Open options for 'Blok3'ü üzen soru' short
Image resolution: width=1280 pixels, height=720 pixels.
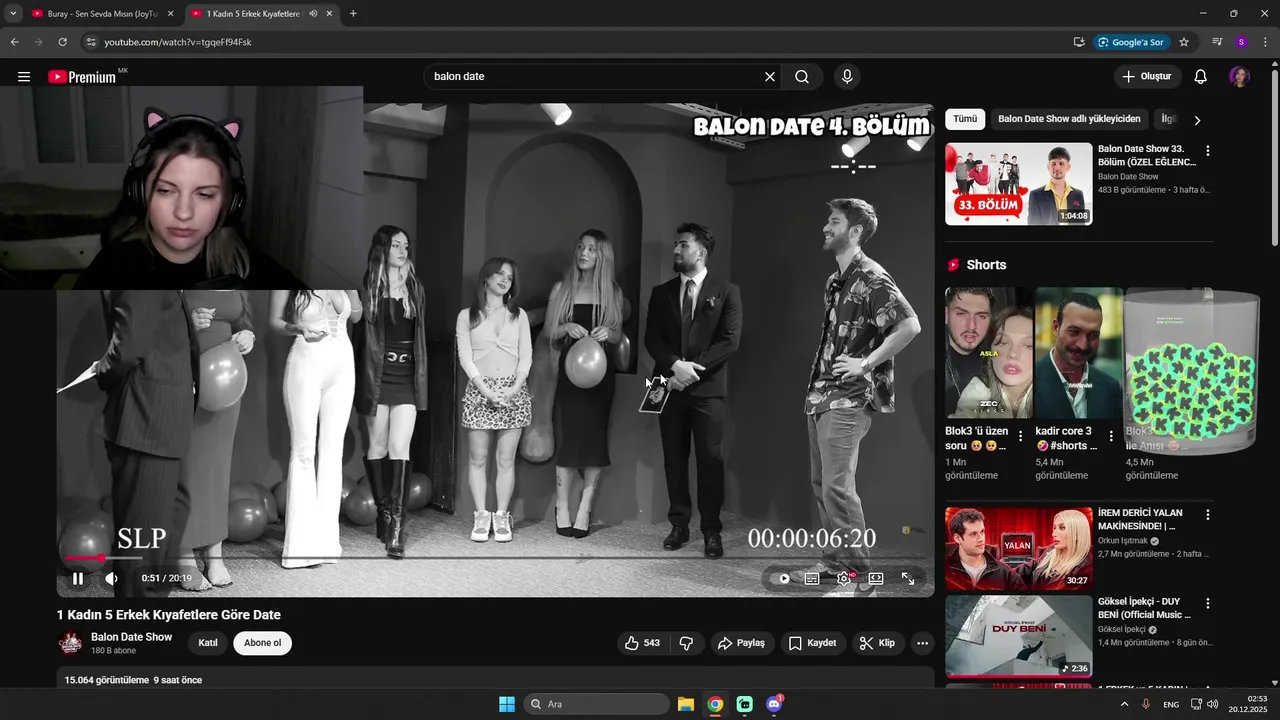[1020, 437]
